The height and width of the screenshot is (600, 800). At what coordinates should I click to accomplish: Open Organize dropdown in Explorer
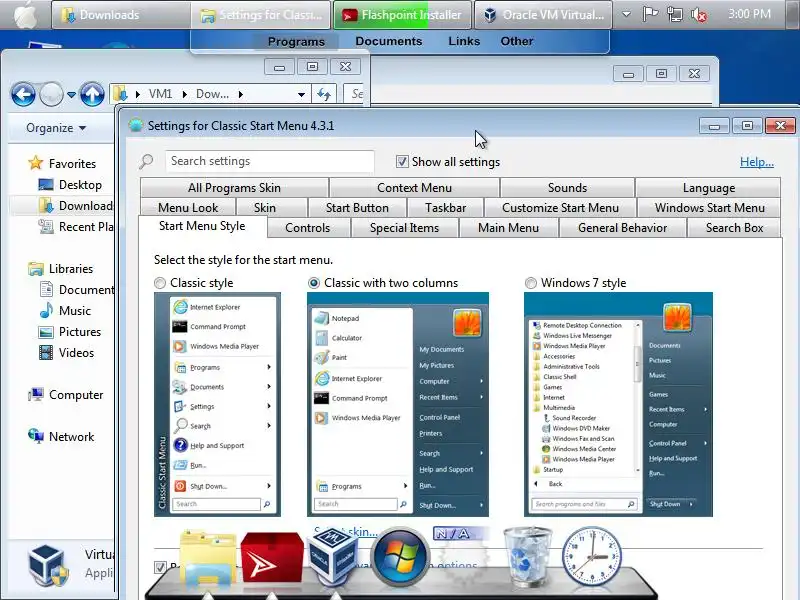point(56,128)
